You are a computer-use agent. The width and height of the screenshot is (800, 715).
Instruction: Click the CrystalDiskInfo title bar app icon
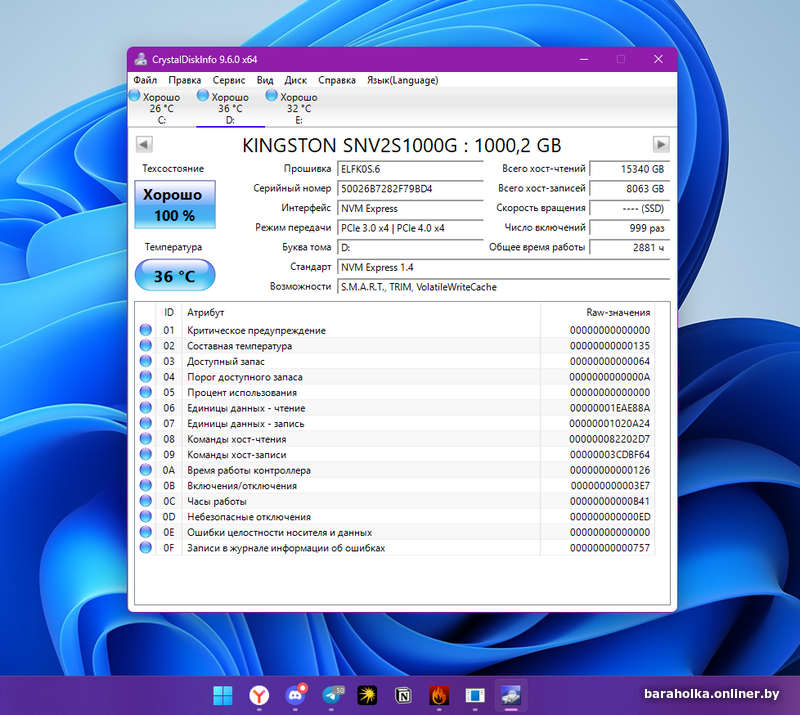[141, 59]
